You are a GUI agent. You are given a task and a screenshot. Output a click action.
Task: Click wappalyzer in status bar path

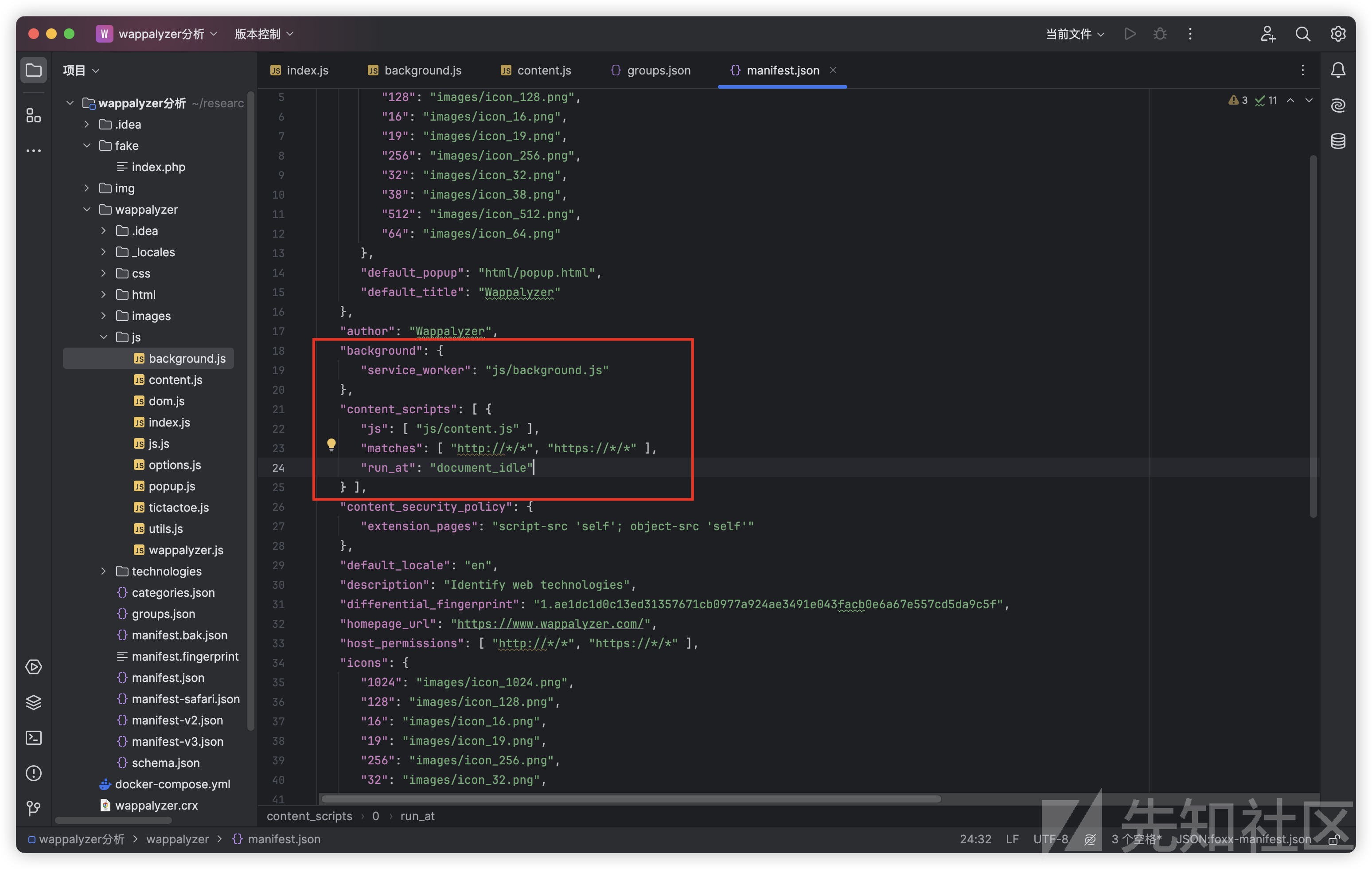(x=178, y=839)
